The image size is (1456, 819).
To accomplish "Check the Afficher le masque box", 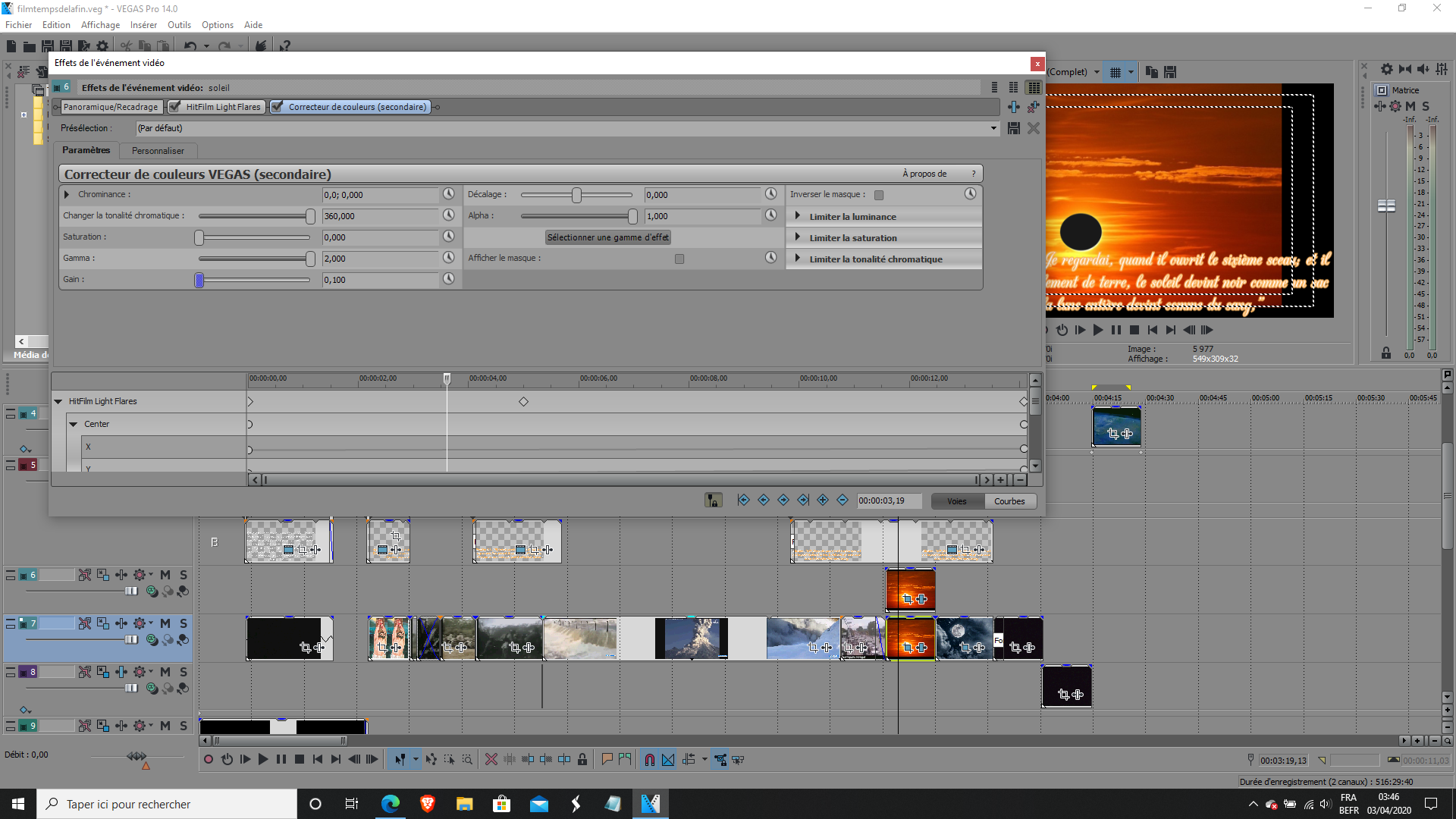I will 679,259.
